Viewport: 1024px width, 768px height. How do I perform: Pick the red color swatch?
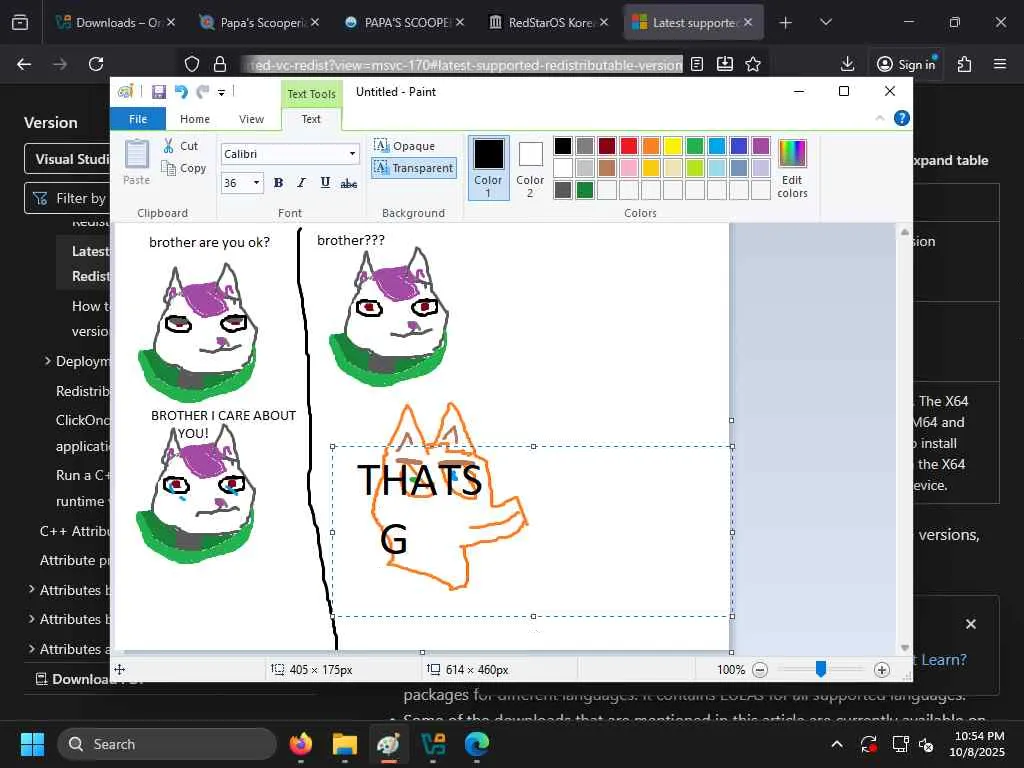(629, 146)
